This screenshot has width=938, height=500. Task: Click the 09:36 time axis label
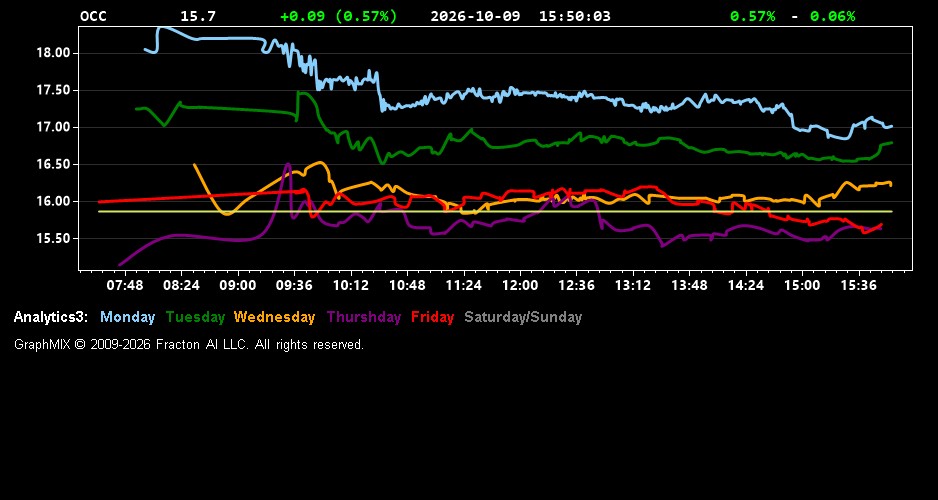(x=294, y=286)
